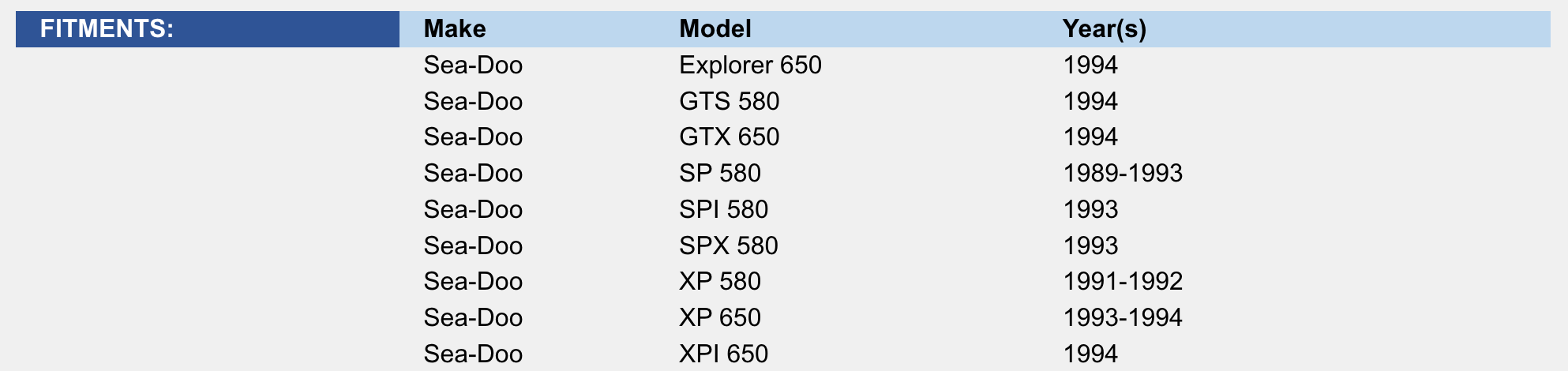
Task: Click the Make column header
Action: tap(455, 29)
